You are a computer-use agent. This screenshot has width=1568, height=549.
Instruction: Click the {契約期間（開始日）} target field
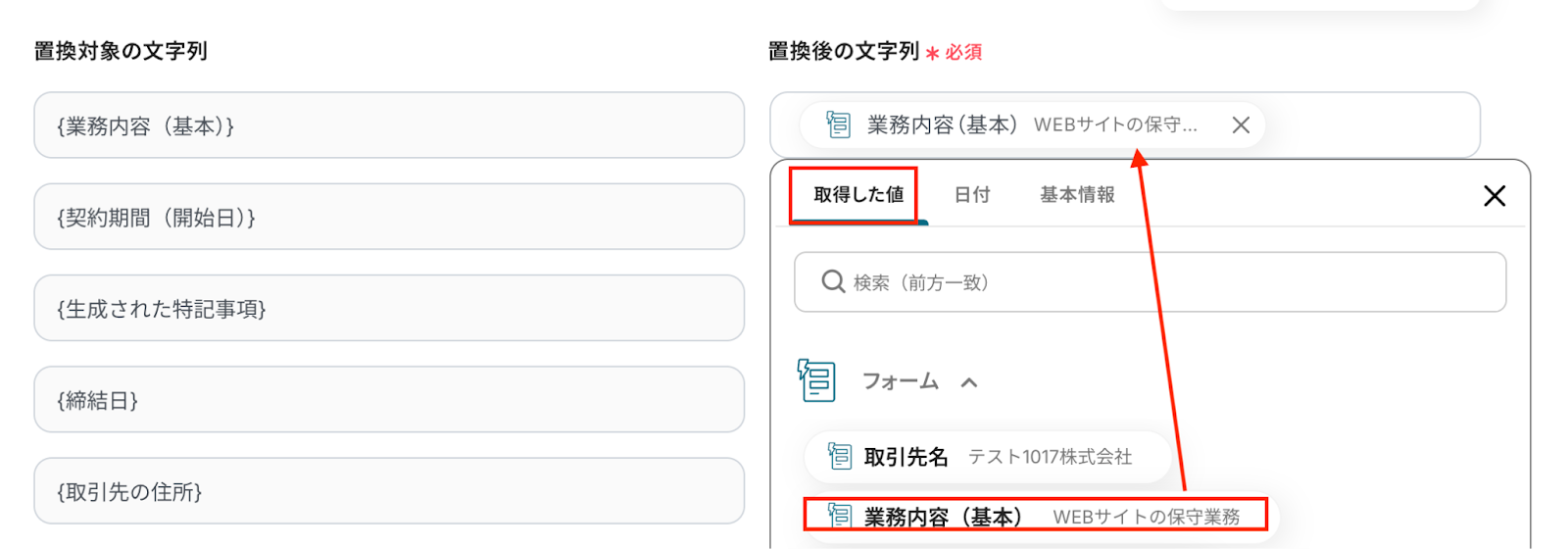tap(389, 217)
